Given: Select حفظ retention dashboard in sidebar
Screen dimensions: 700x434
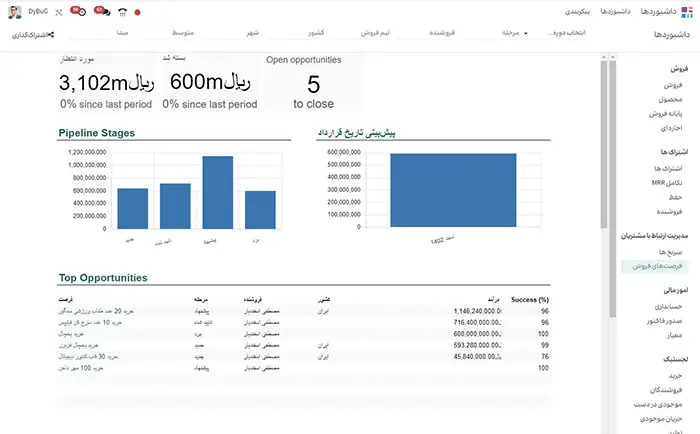Looking at the screenshot, I should click(x=675, y=197).
